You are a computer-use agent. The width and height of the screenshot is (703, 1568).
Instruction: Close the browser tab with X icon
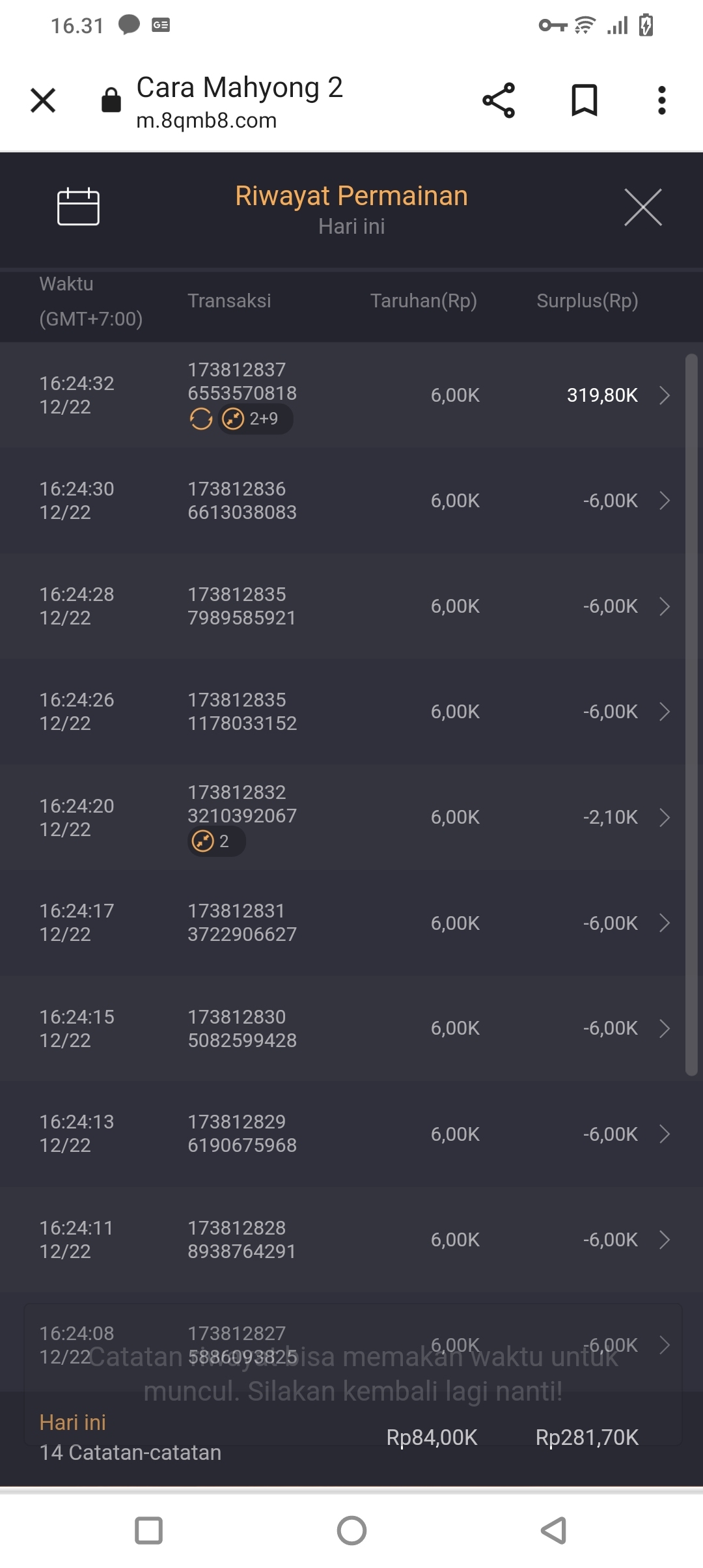tap(43, 101)
